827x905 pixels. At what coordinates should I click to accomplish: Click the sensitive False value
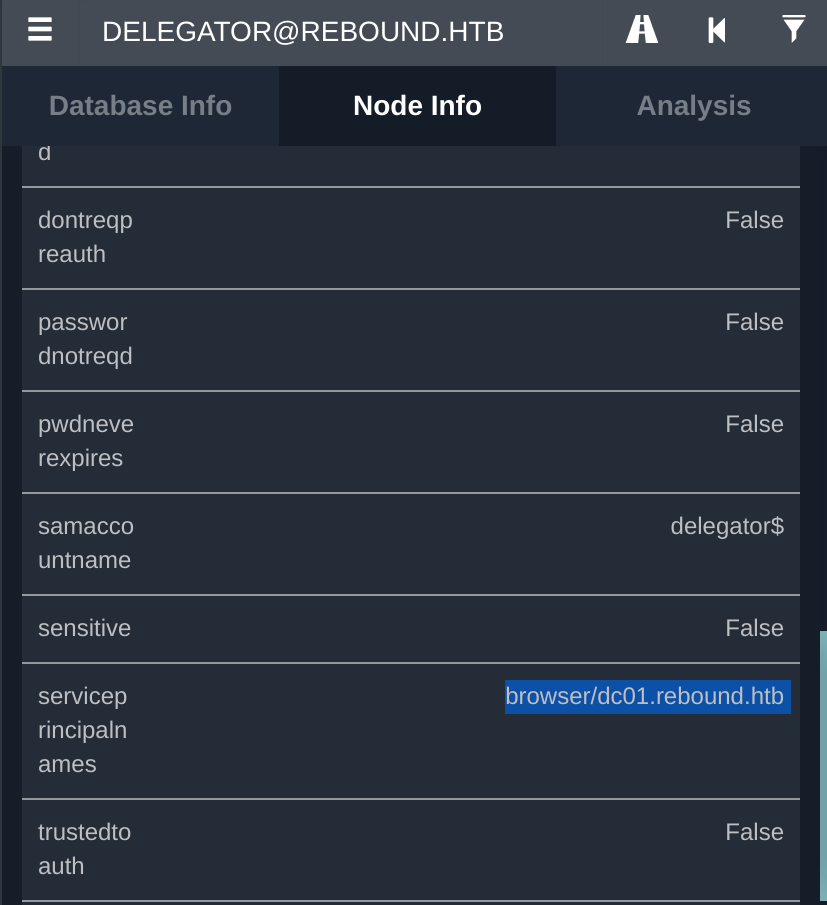click(x=754, y=629)
